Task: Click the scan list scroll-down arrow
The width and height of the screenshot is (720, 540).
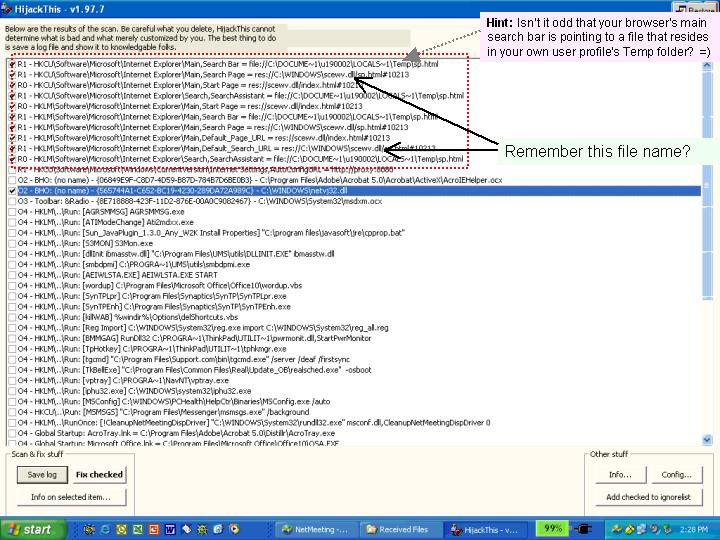Action: pos(707,440)
